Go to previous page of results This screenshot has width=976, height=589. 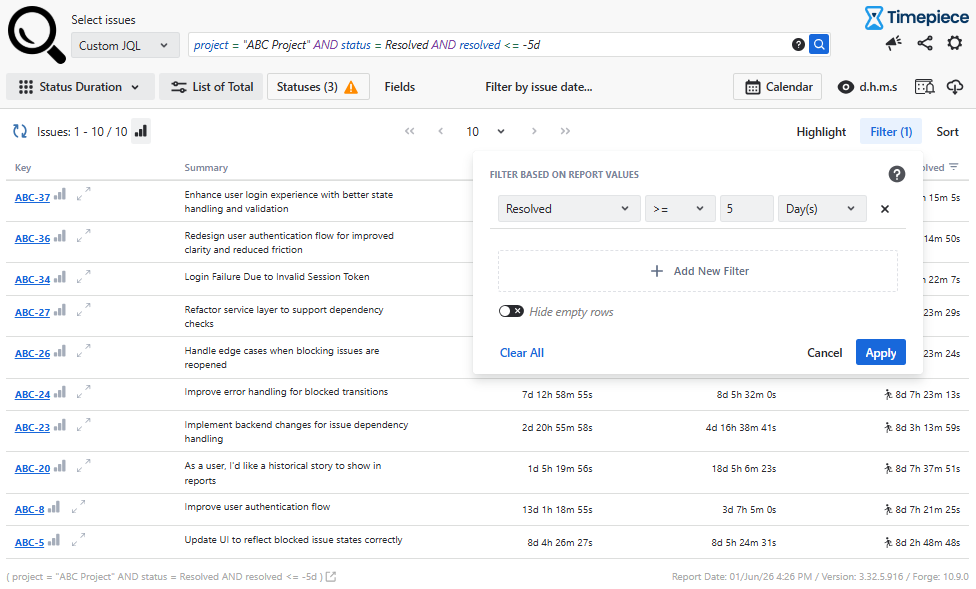click(441, 131)
